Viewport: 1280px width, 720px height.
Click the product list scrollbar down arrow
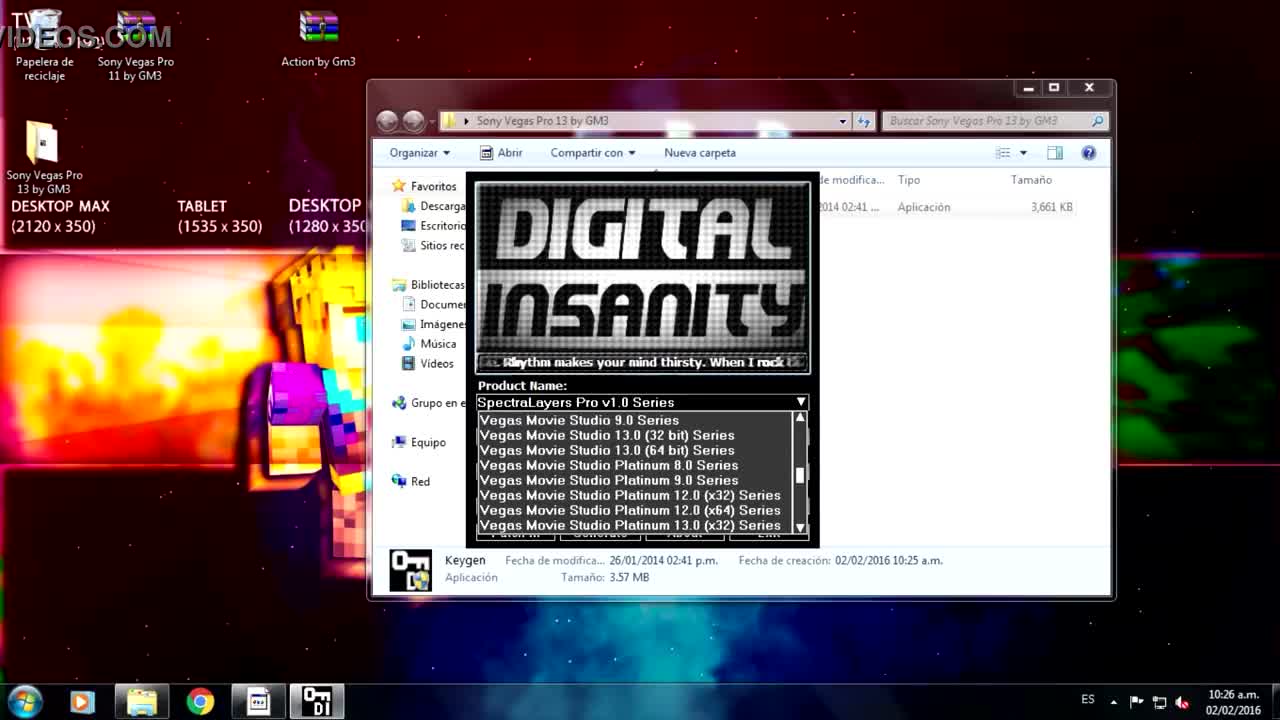[x=800, y=527]
